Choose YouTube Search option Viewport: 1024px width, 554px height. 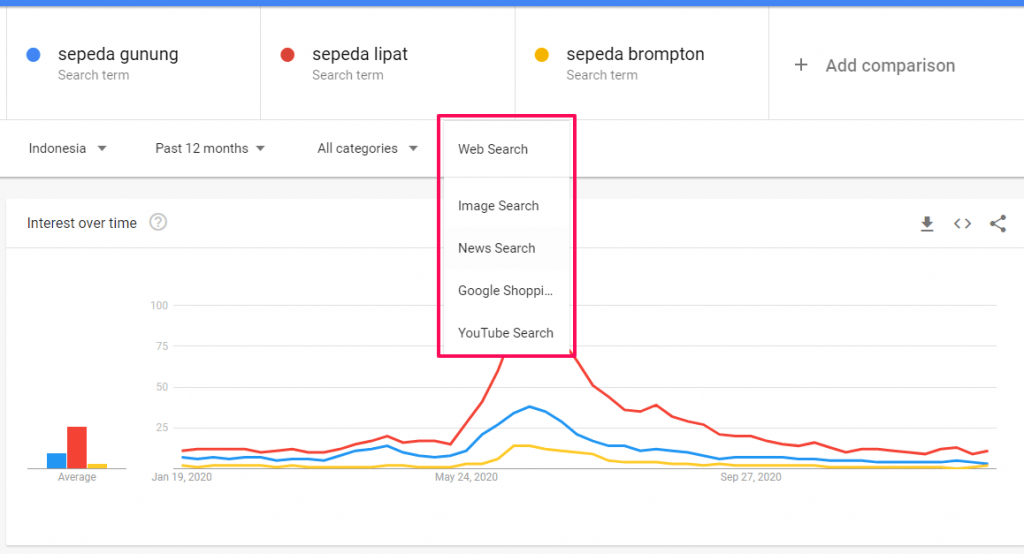[505, 333]
